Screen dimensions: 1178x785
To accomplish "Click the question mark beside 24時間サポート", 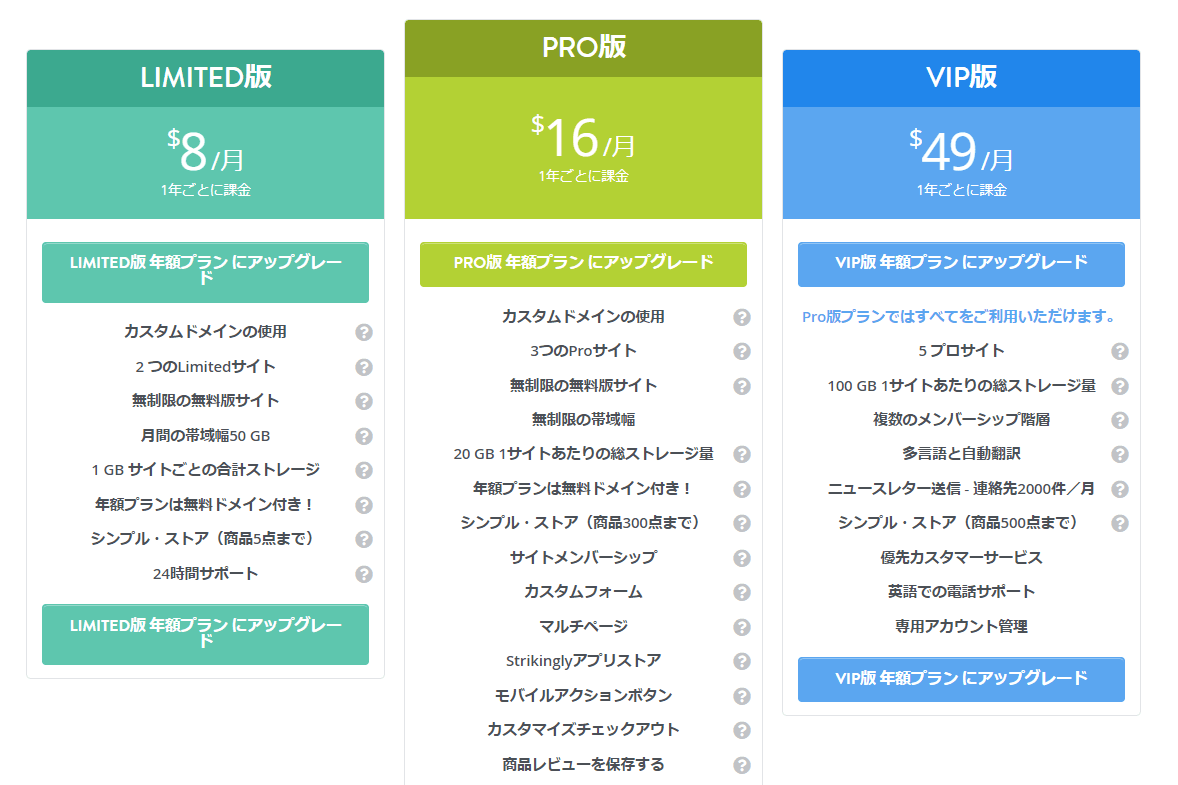I will [364, 574].
